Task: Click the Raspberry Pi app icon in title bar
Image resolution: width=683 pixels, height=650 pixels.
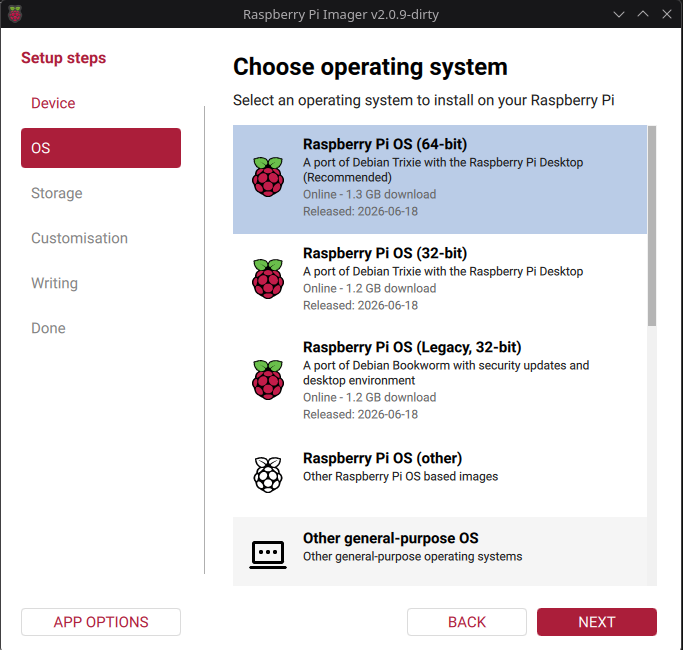Action: [x=15, y=14]
